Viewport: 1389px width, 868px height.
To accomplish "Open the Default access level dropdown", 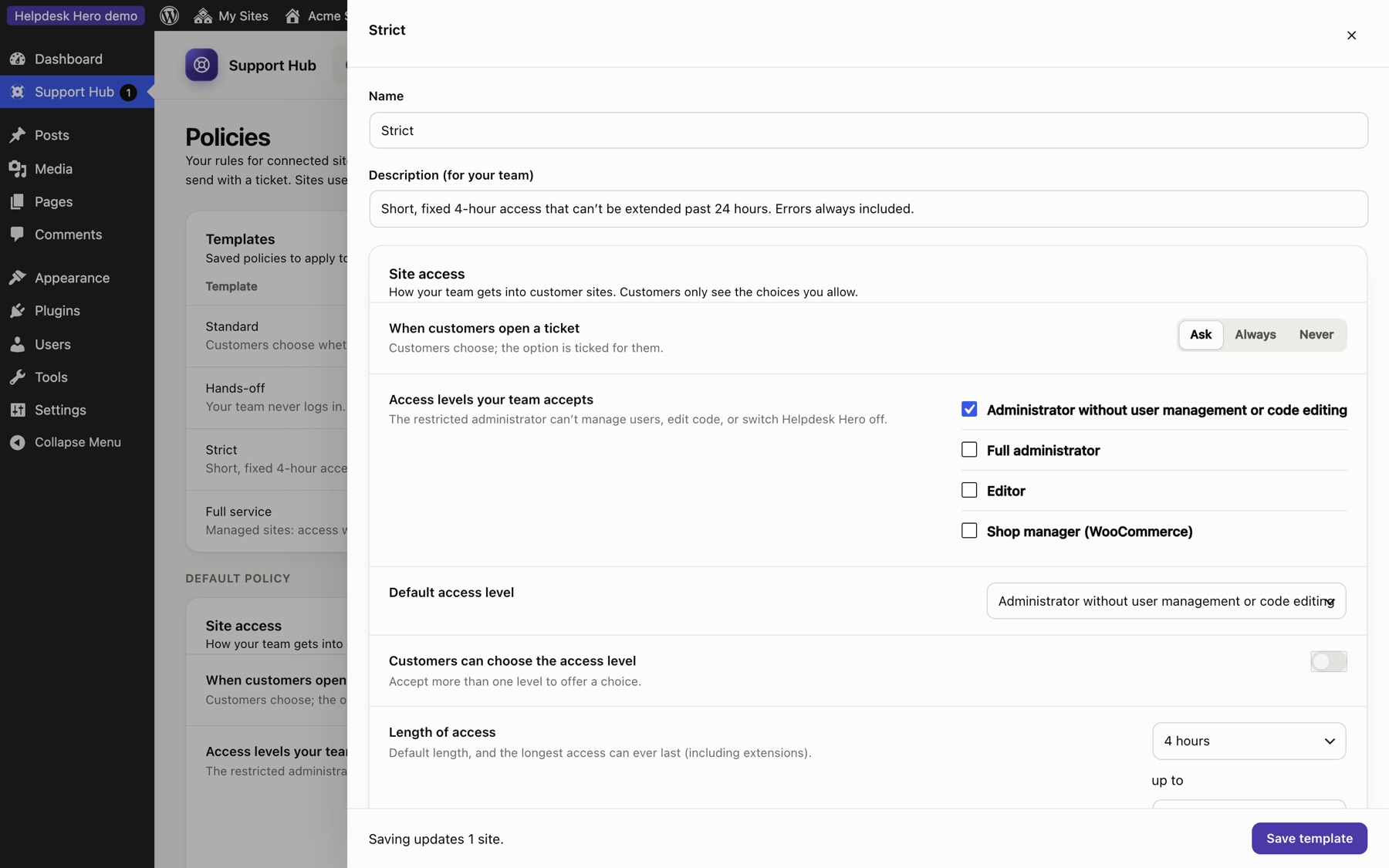I will coord(1166,601).
